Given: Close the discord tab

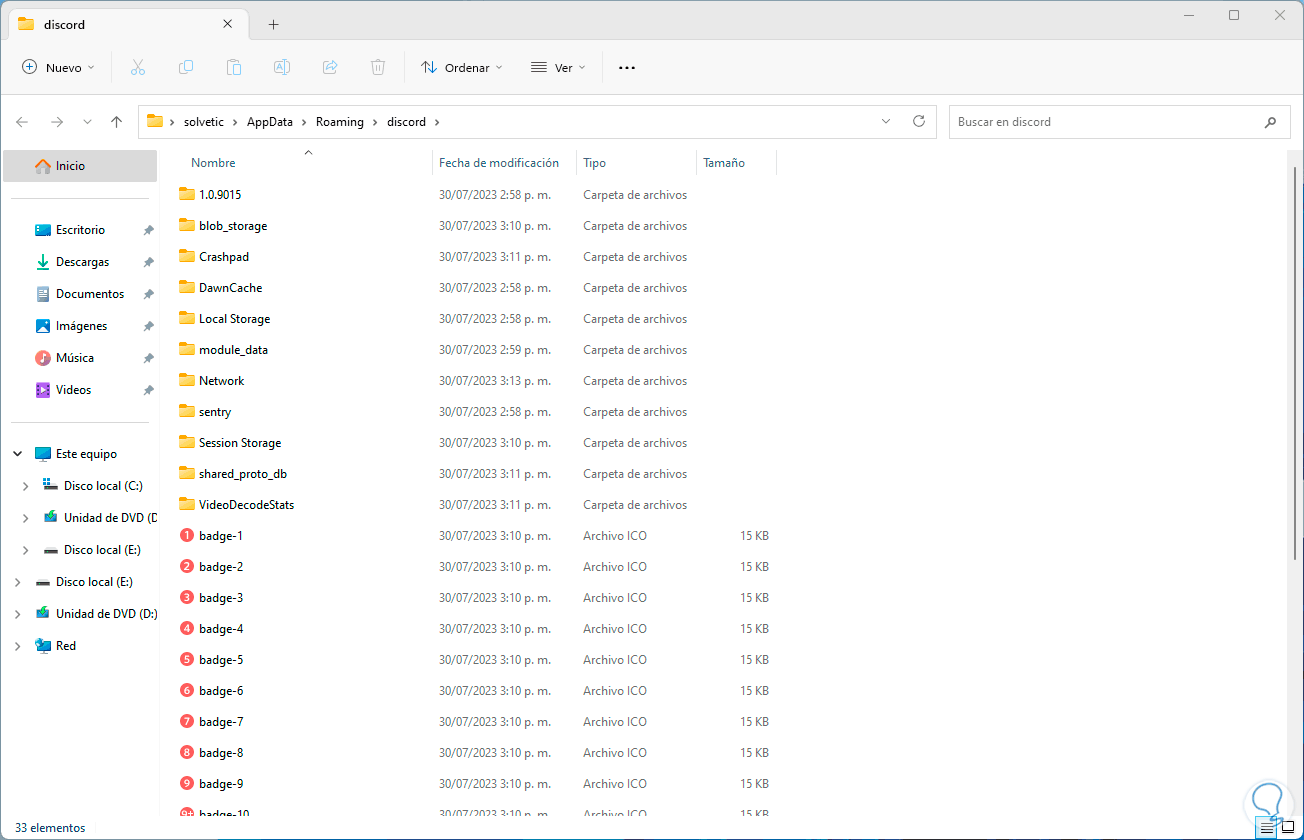Looking at the screenshot, I should pos(229,24).
